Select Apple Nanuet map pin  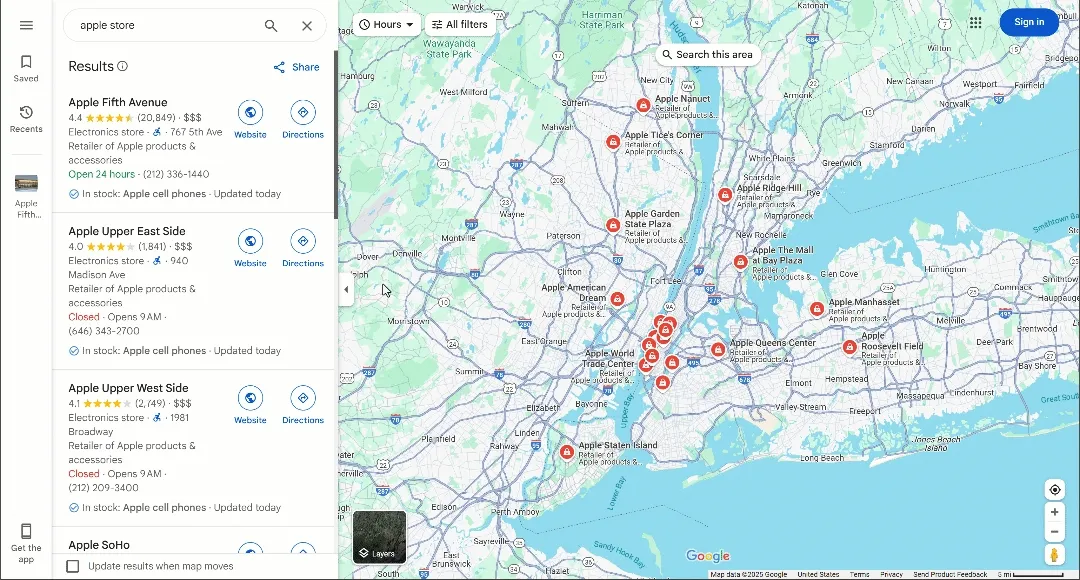pos(643,105)
